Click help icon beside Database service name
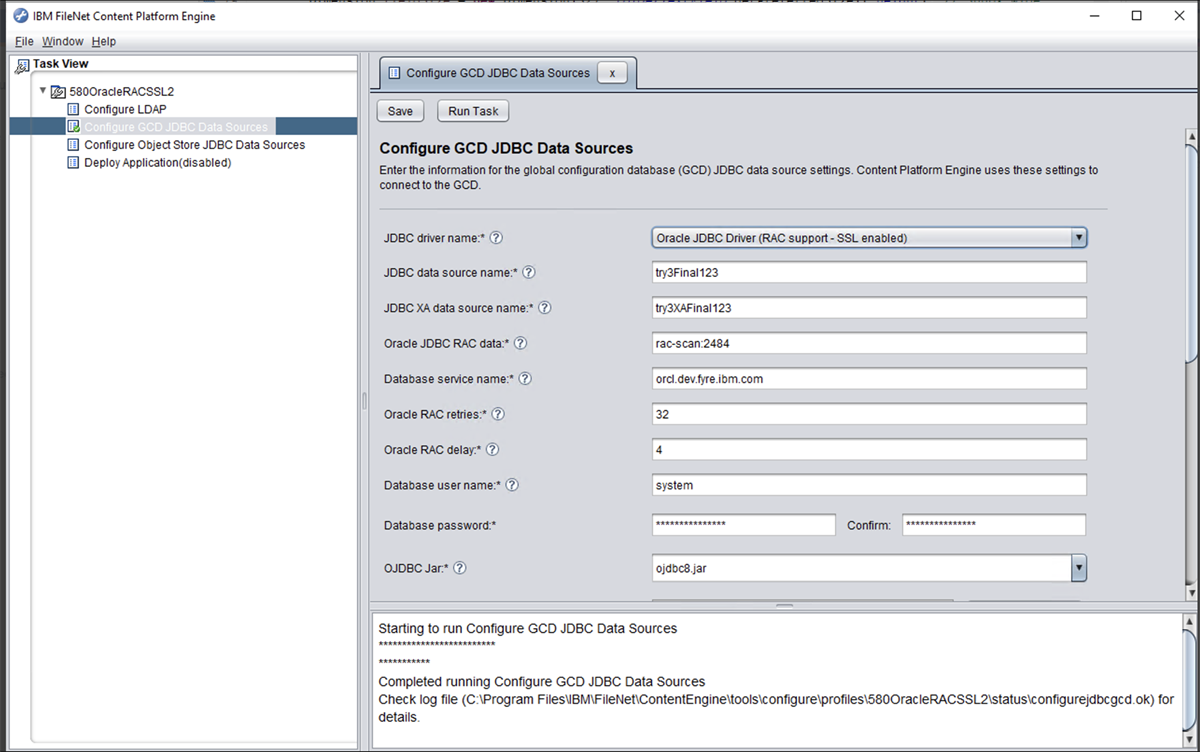Screen dimensions: 1200x752 [x=525, y=379]
